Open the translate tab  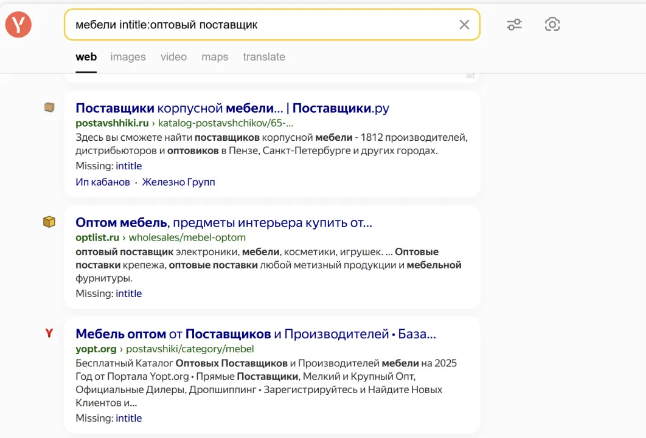pos(263,57)
